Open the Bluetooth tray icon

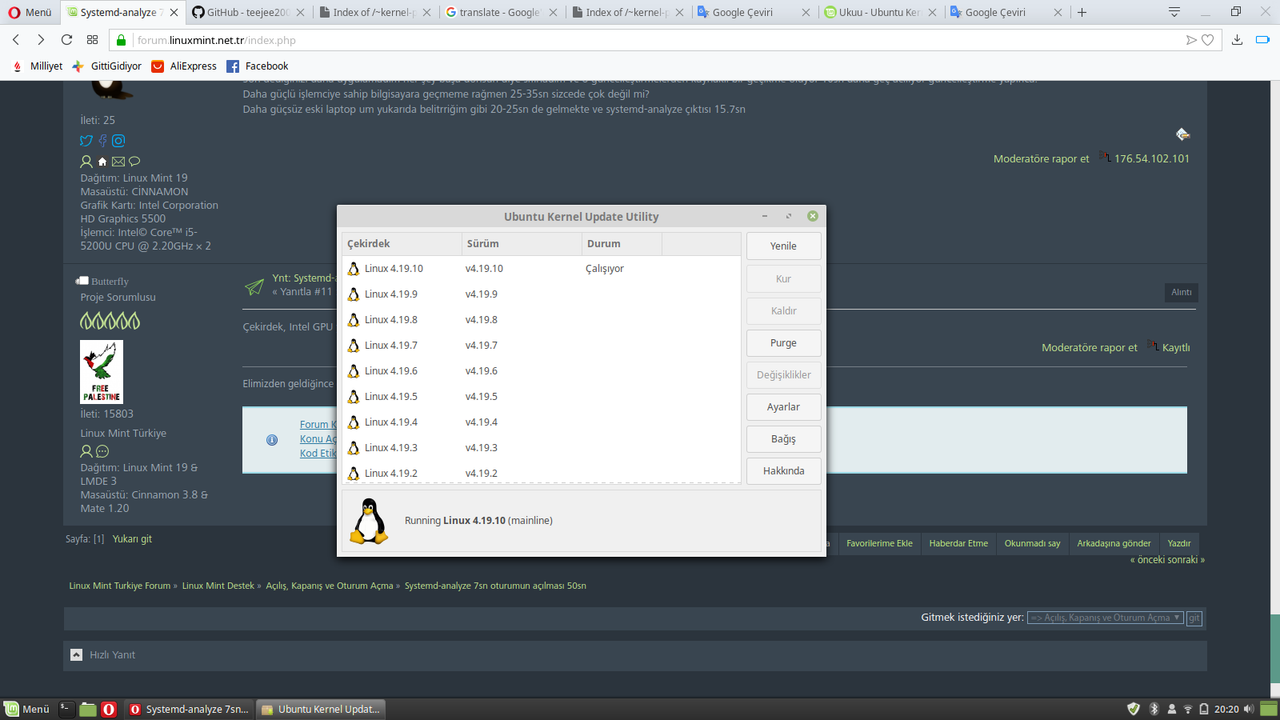(x=1153, y=709)
